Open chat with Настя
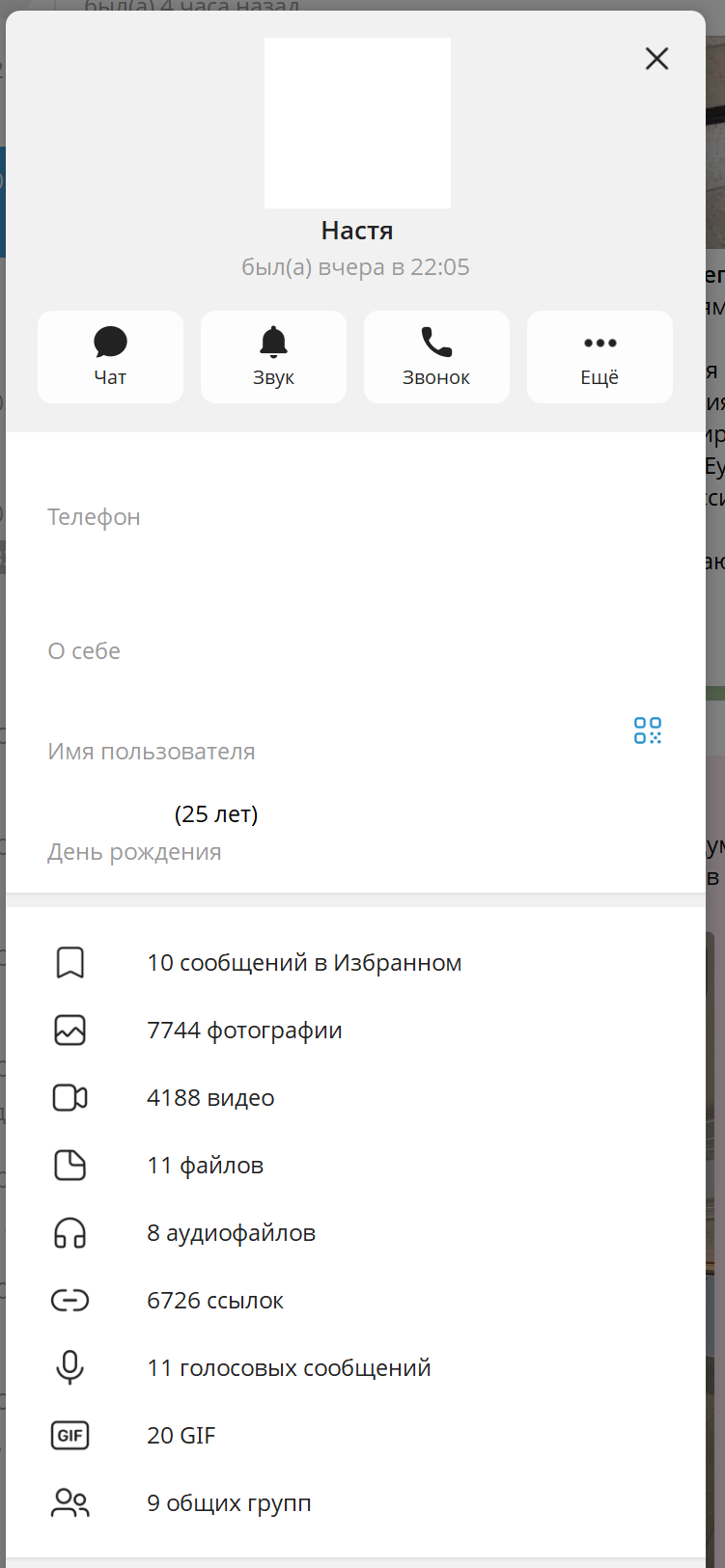This screenshot has width=725, height=1568. pos(110,356)
